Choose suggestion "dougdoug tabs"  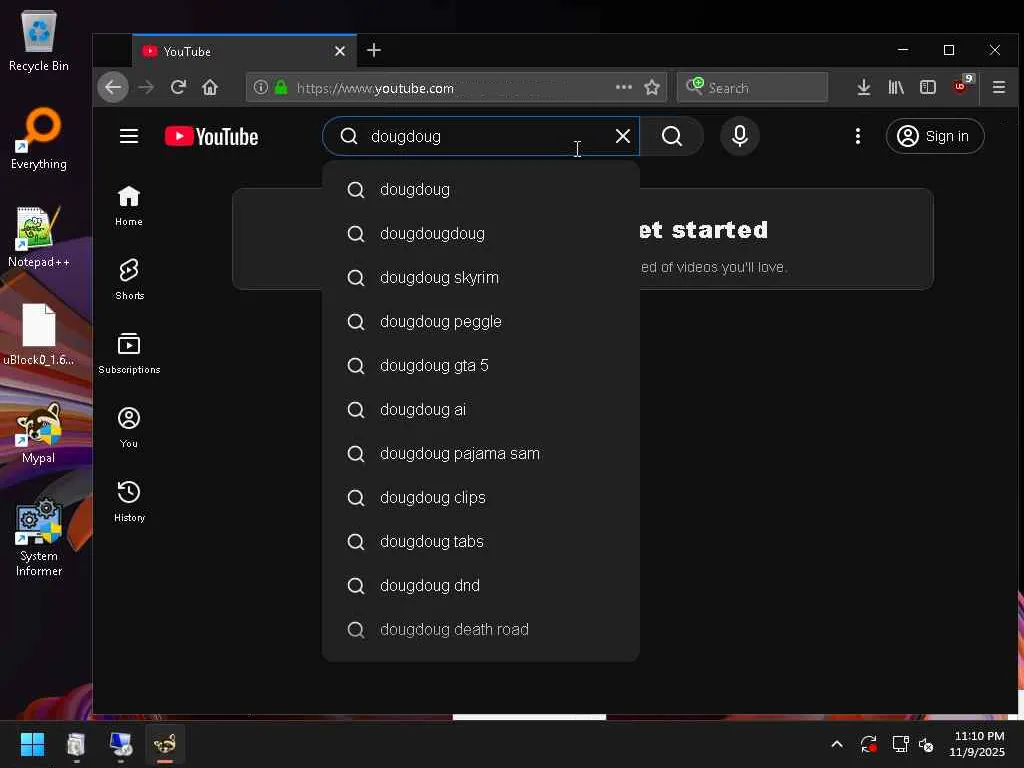[481, 541]
